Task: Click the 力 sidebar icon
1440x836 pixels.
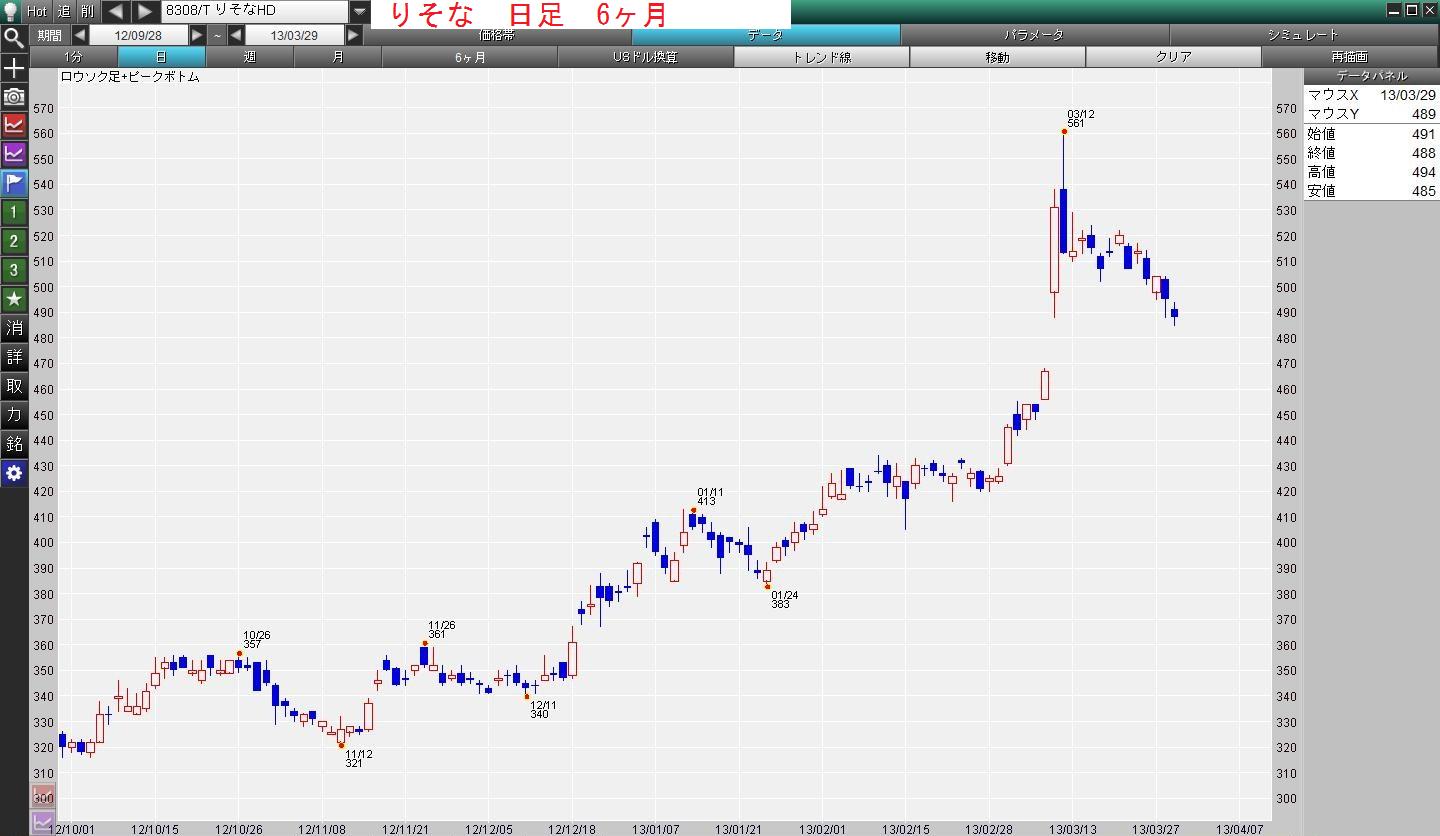Action: coord(14,415)
